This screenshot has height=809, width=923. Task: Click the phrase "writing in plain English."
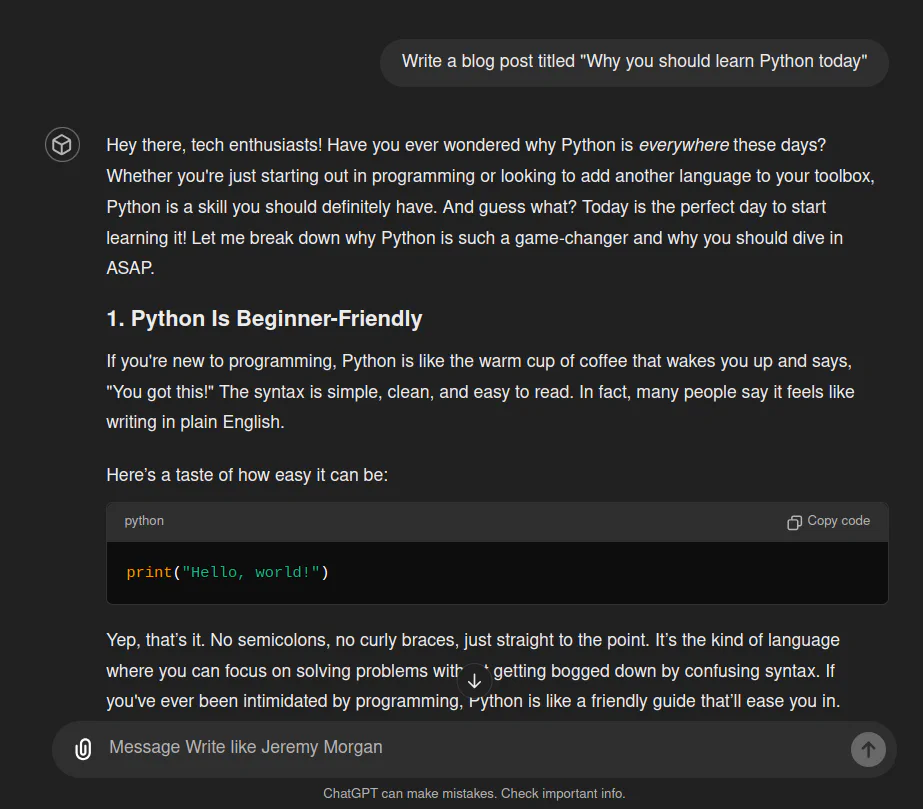(x=195, y=422)
